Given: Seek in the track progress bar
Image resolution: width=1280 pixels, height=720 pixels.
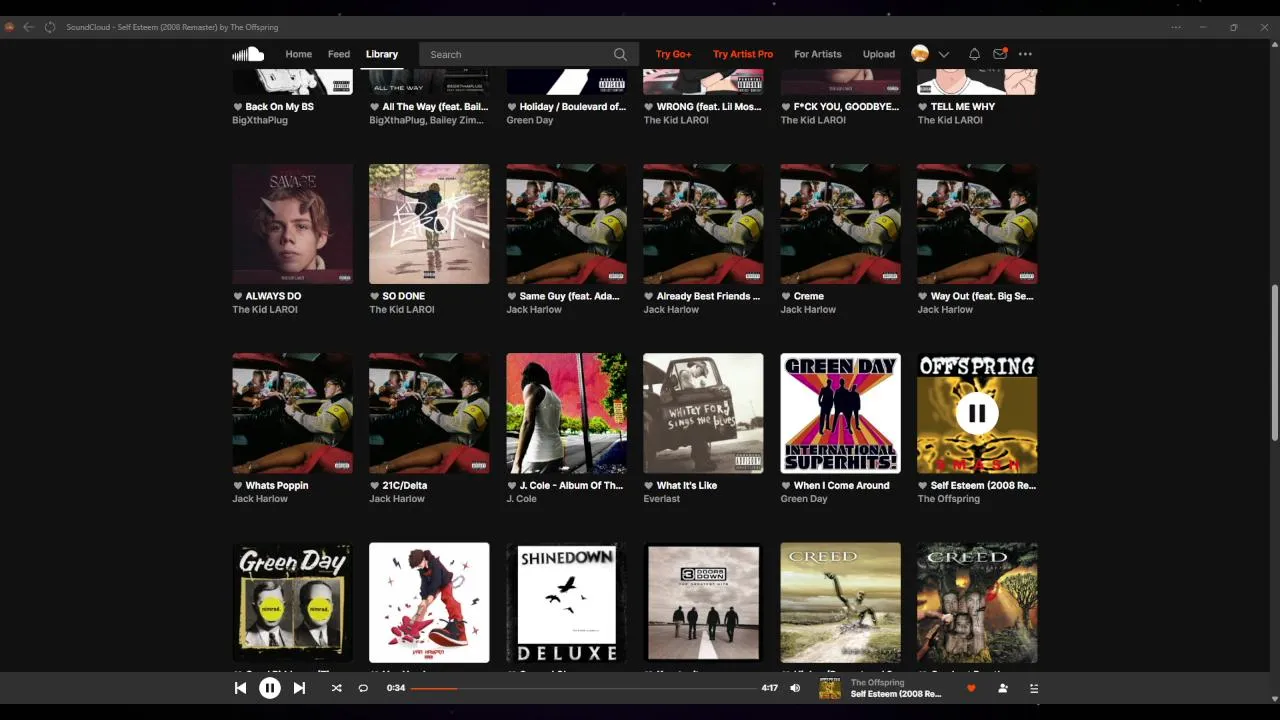Looking at the screenshot, I should click(x=584, y=688).
